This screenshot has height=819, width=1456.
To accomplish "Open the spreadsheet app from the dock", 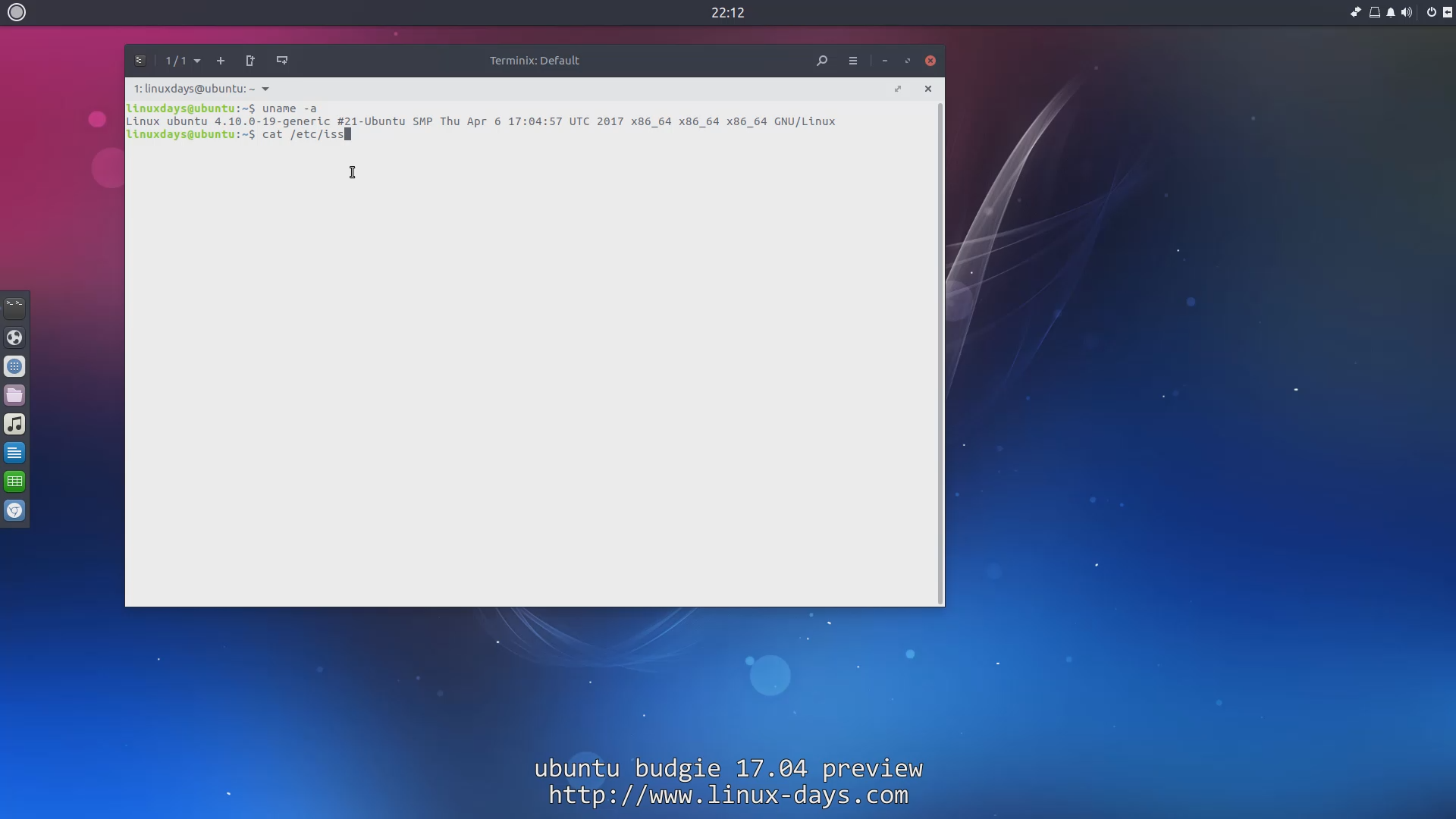I will coord(14,482).
